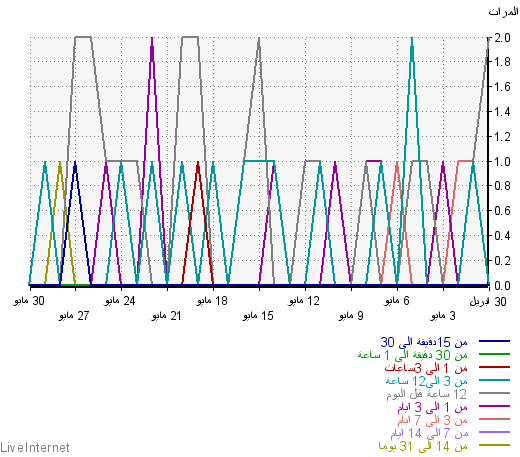Click the x-axis date "30 مايو"
The height and width of the screenshot is (457, 520).
[29, 301]
